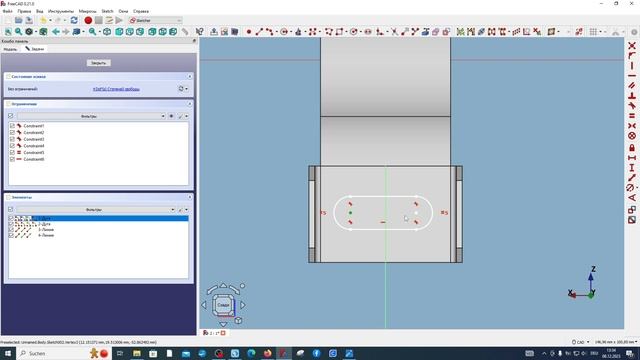640x360 pixels.
Task: Toggle Constraint4 checkbox
Action: pos(12,146)
